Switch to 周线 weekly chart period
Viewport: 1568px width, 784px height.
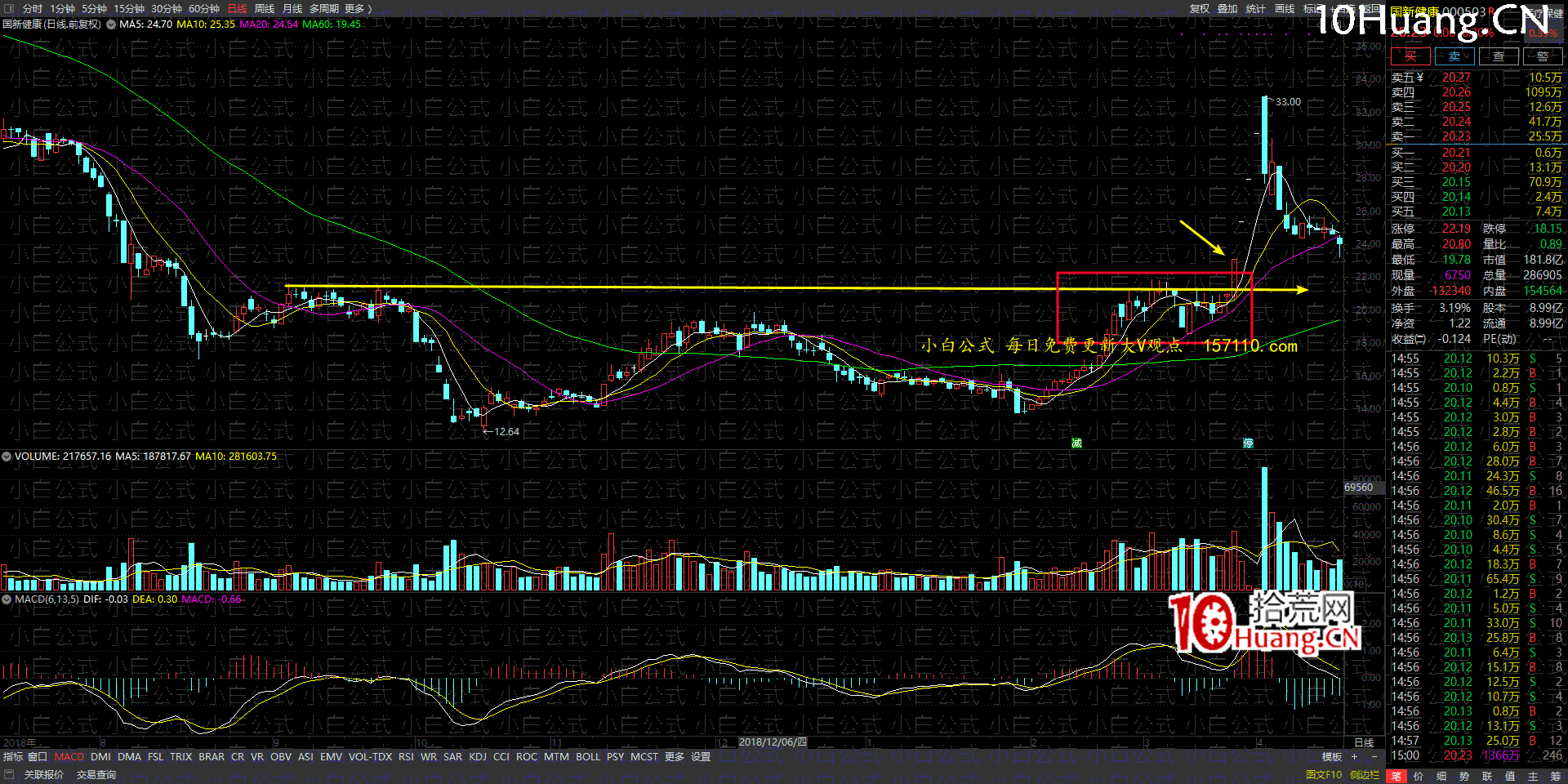[265, 9]
